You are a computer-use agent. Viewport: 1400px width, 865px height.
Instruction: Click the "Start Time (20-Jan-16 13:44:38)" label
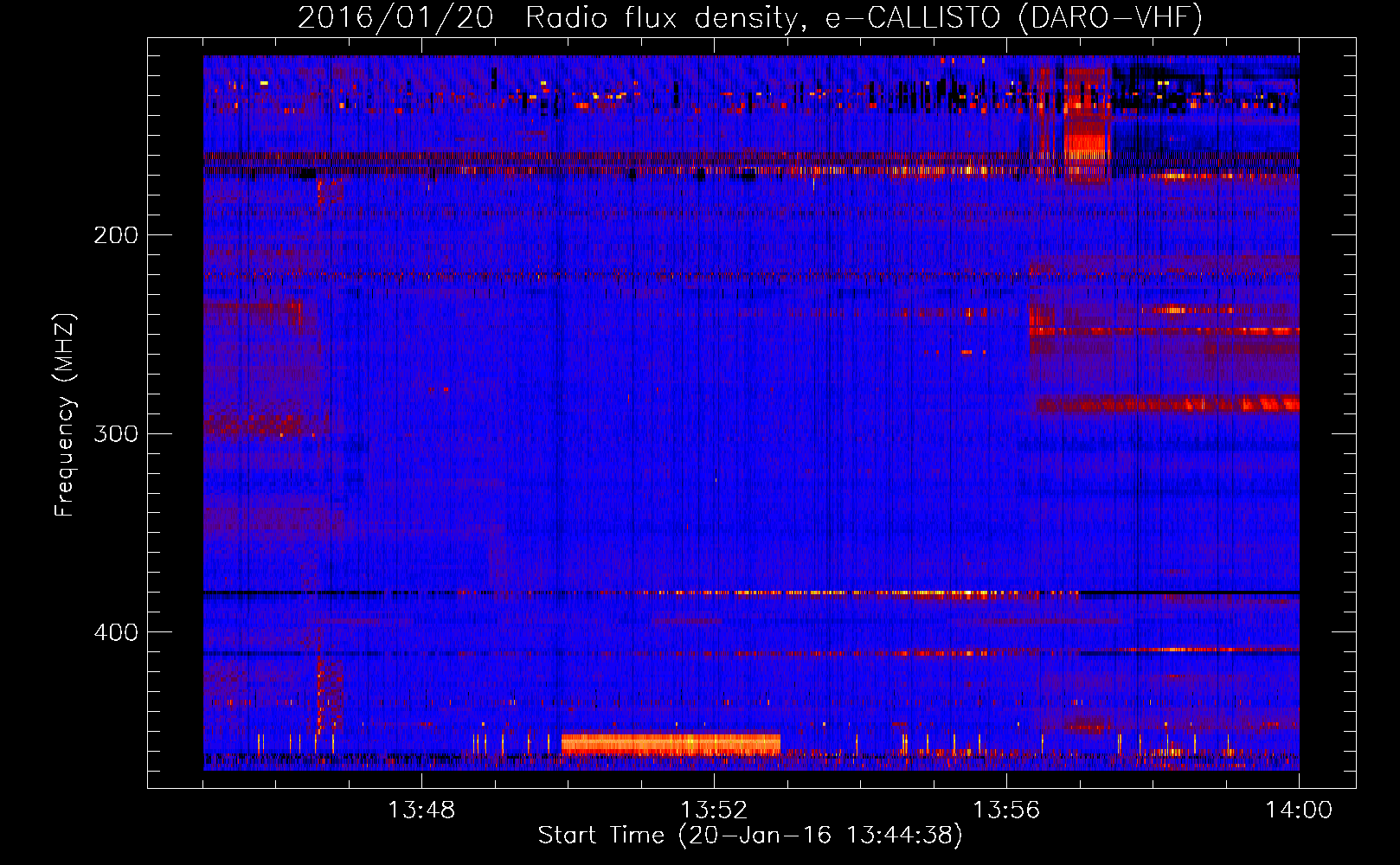click(x=750, y=836)
